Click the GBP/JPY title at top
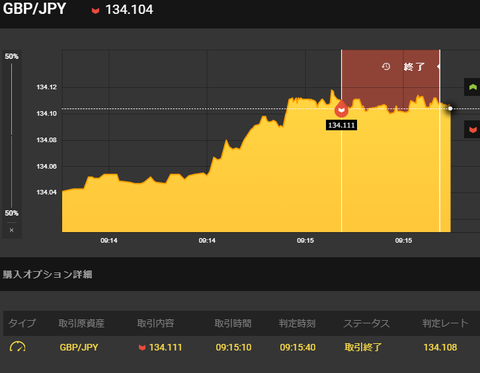 [x=34, y=9]
